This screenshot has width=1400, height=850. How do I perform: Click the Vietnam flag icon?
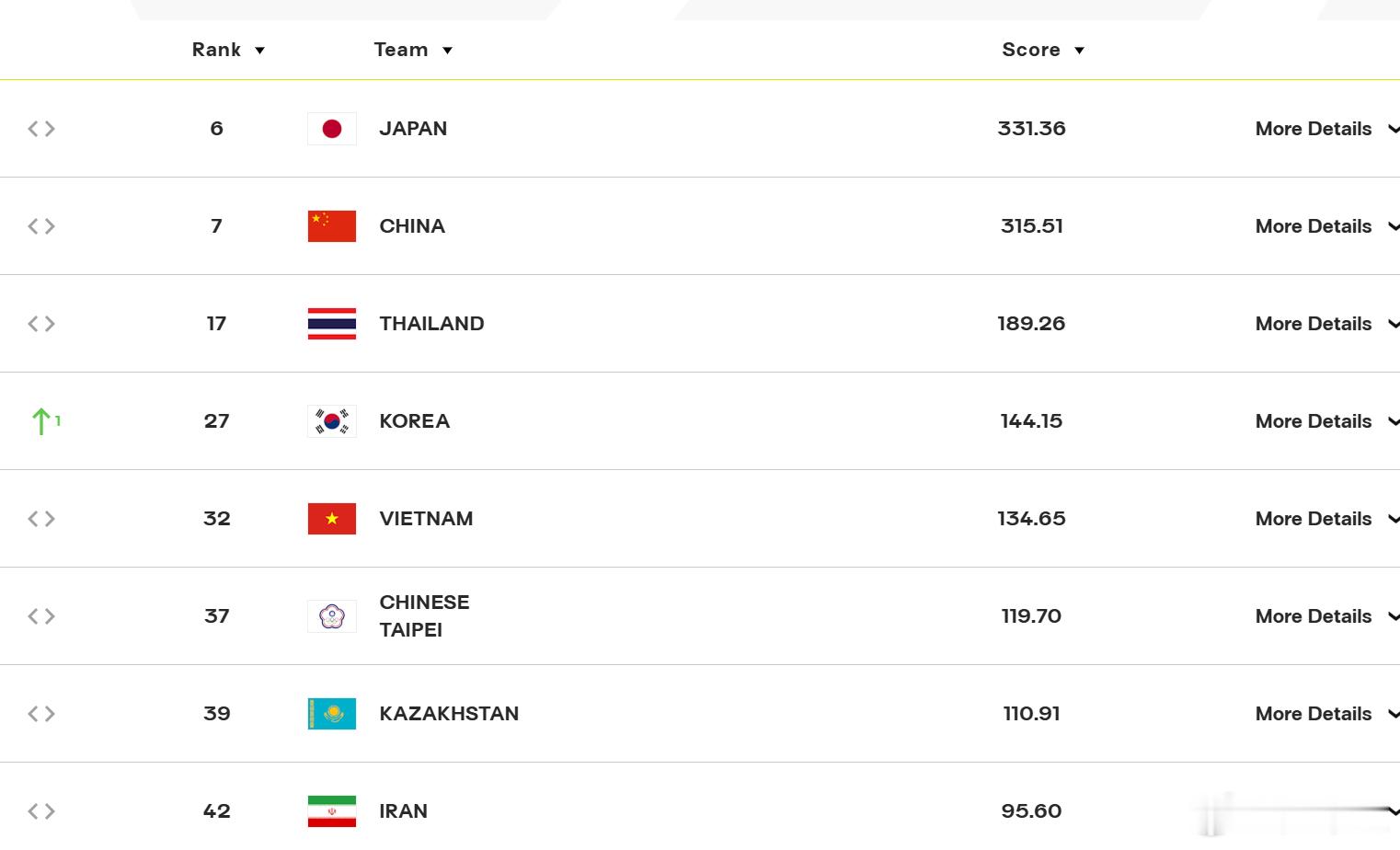332,519
